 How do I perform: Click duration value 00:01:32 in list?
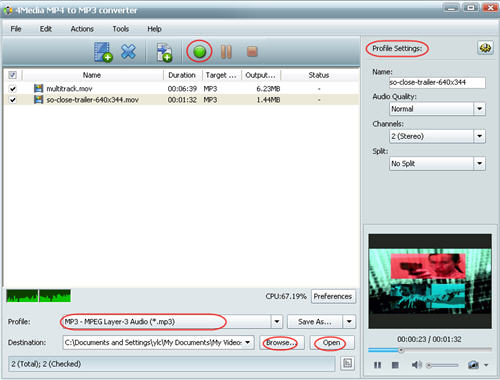tap(182, 100)
